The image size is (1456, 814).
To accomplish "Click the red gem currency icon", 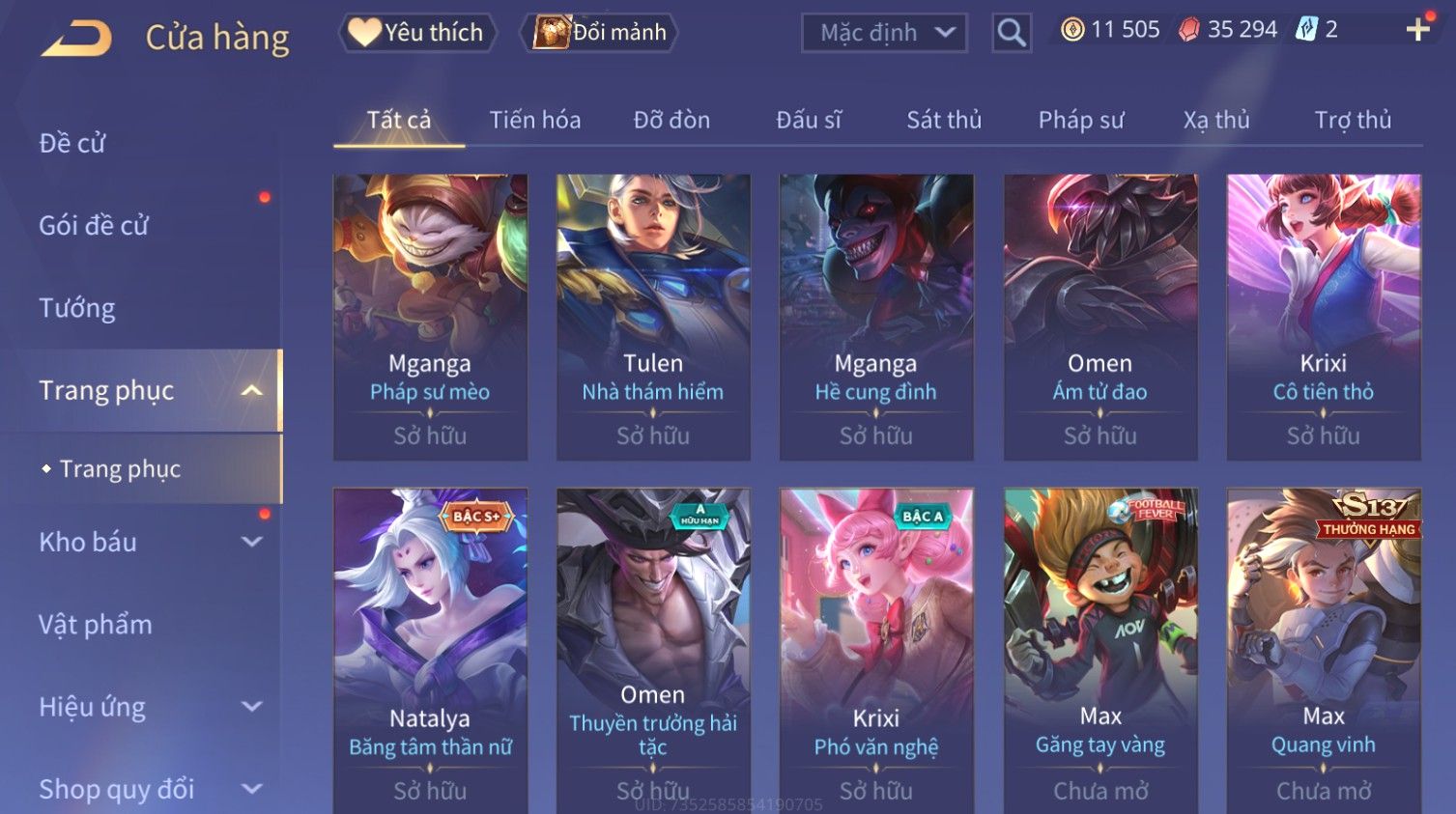I will pos(1188,30).
